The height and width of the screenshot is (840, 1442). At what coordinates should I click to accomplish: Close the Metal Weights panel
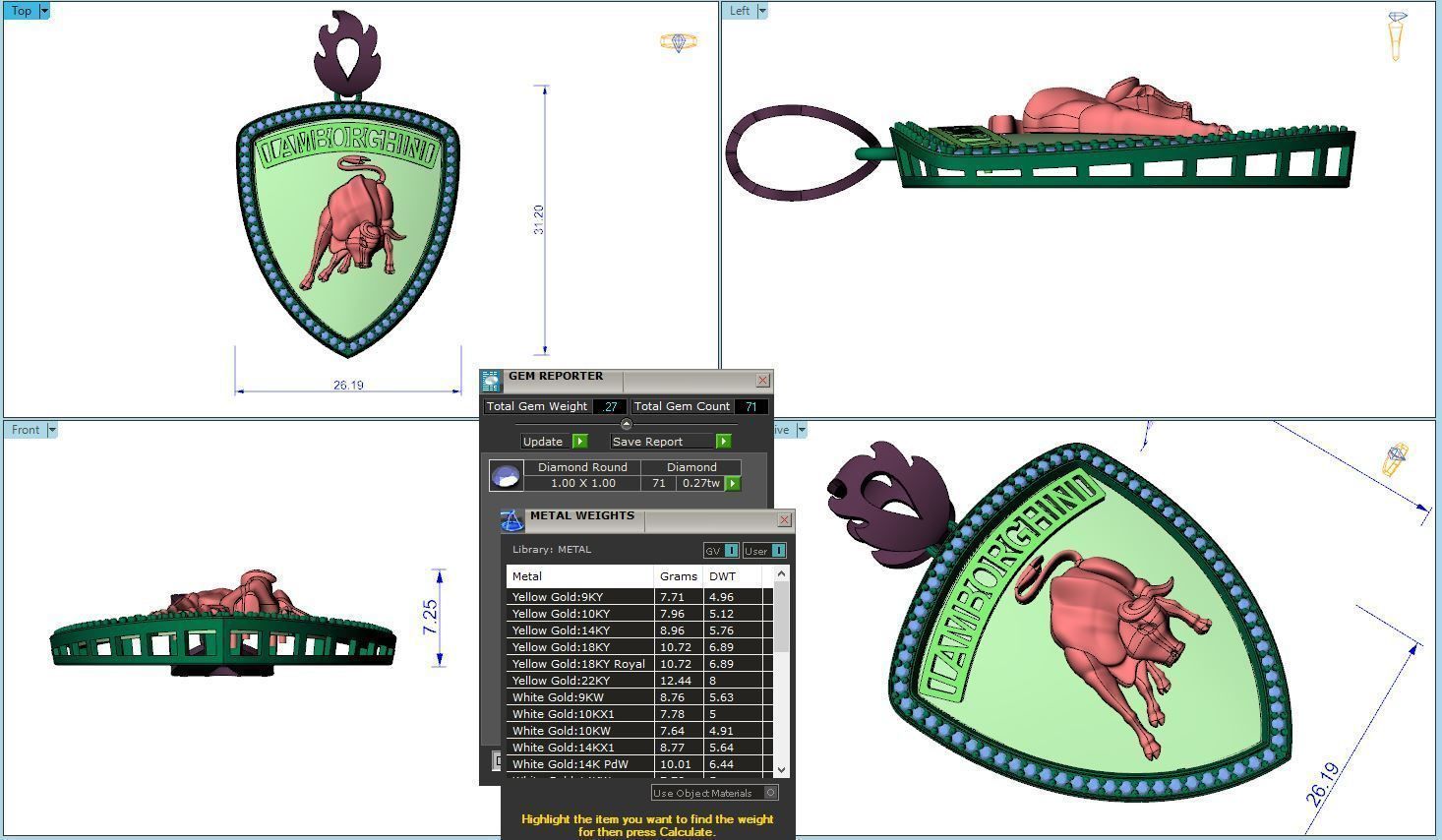coord(785,519)
